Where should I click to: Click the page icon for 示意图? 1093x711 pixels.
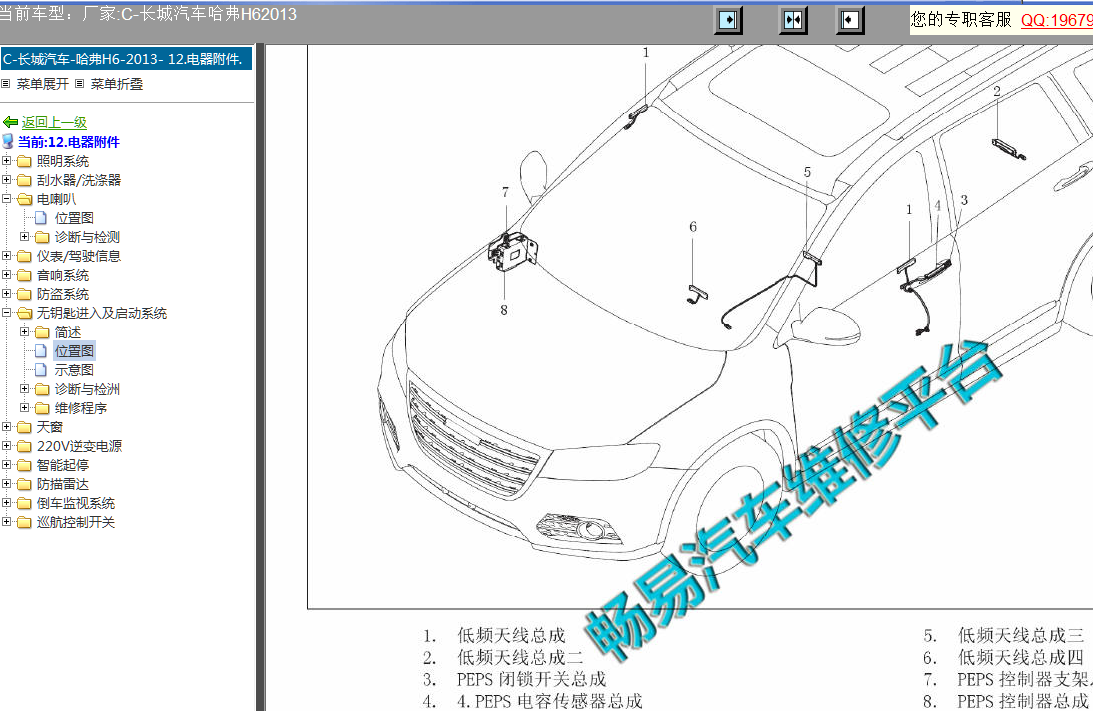click(41, 370)
